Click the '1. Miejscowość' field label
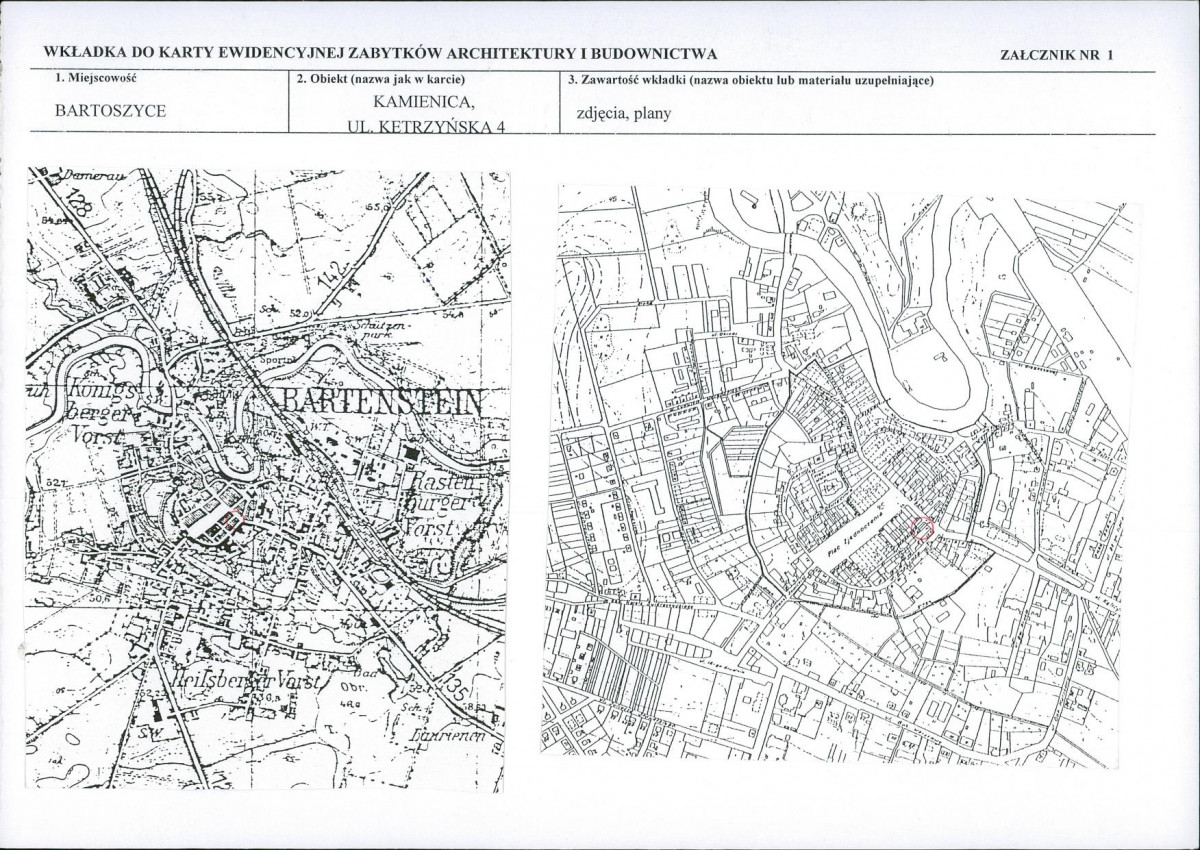This screenshot has width=1200, height=850. (95, 79)
